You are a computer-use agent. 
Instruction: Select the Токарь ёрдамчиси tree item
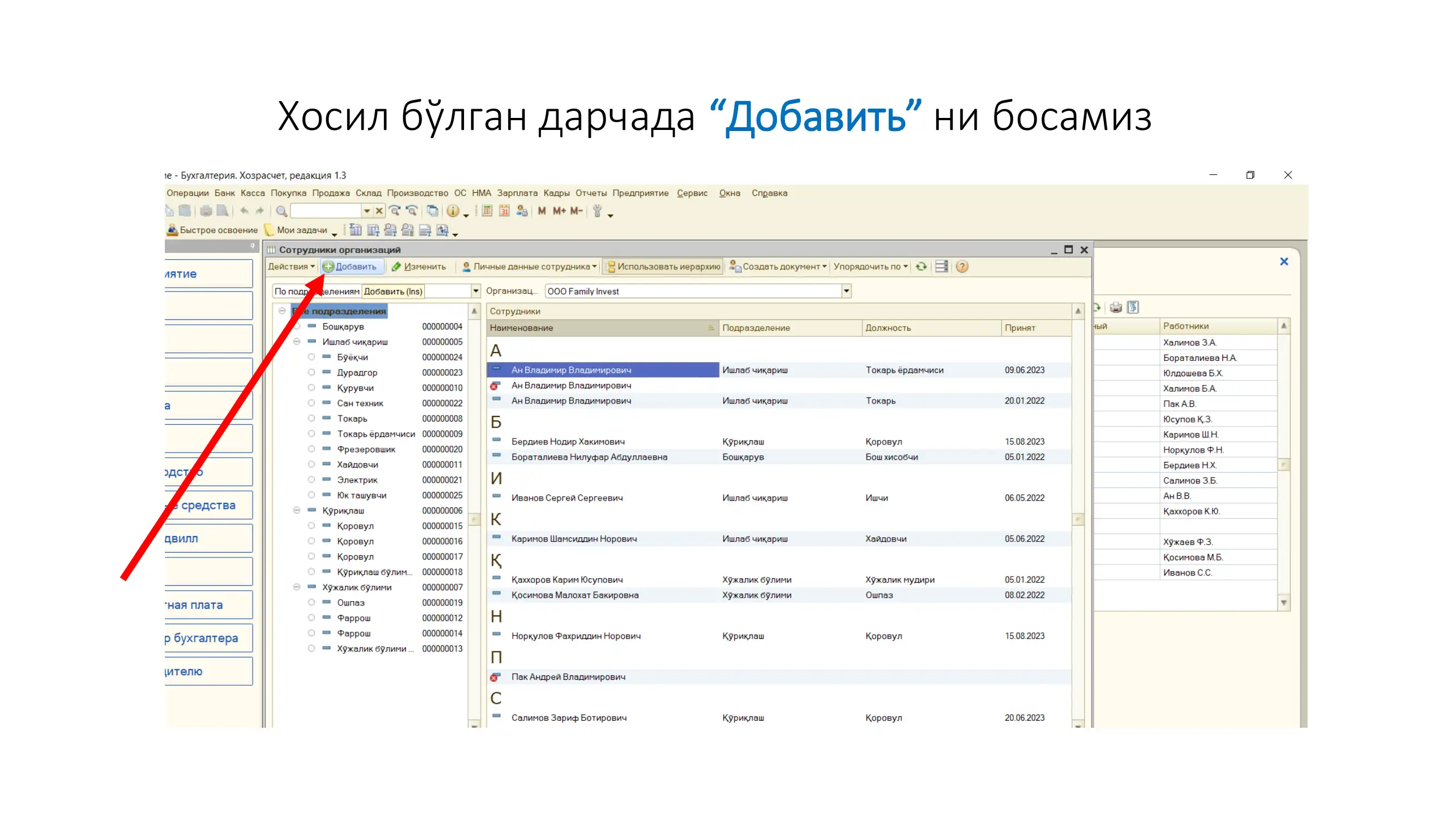376,434
